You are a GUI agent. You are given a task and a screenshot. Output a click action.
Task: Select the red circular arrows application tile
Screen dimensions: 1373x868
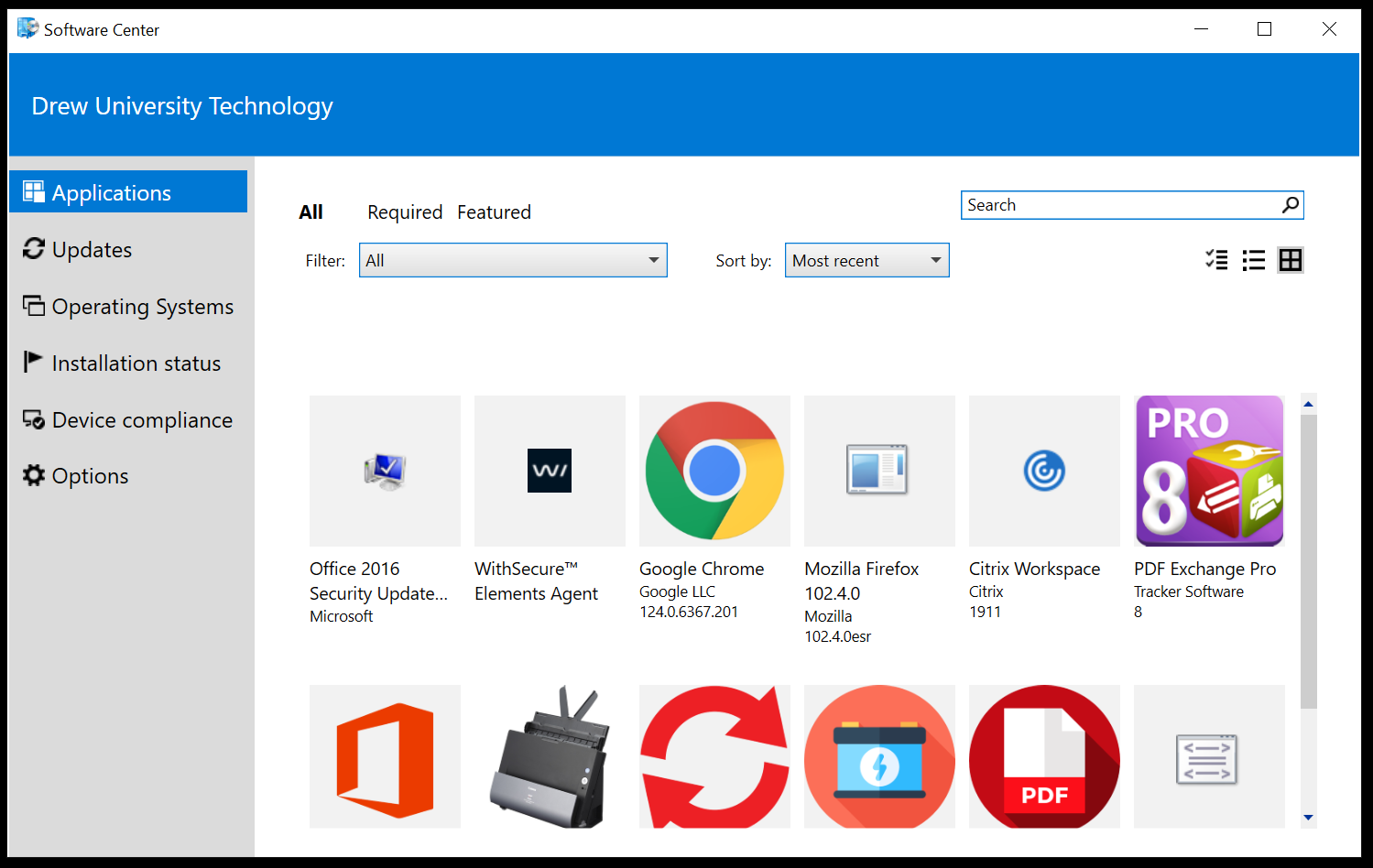point(714,756)
